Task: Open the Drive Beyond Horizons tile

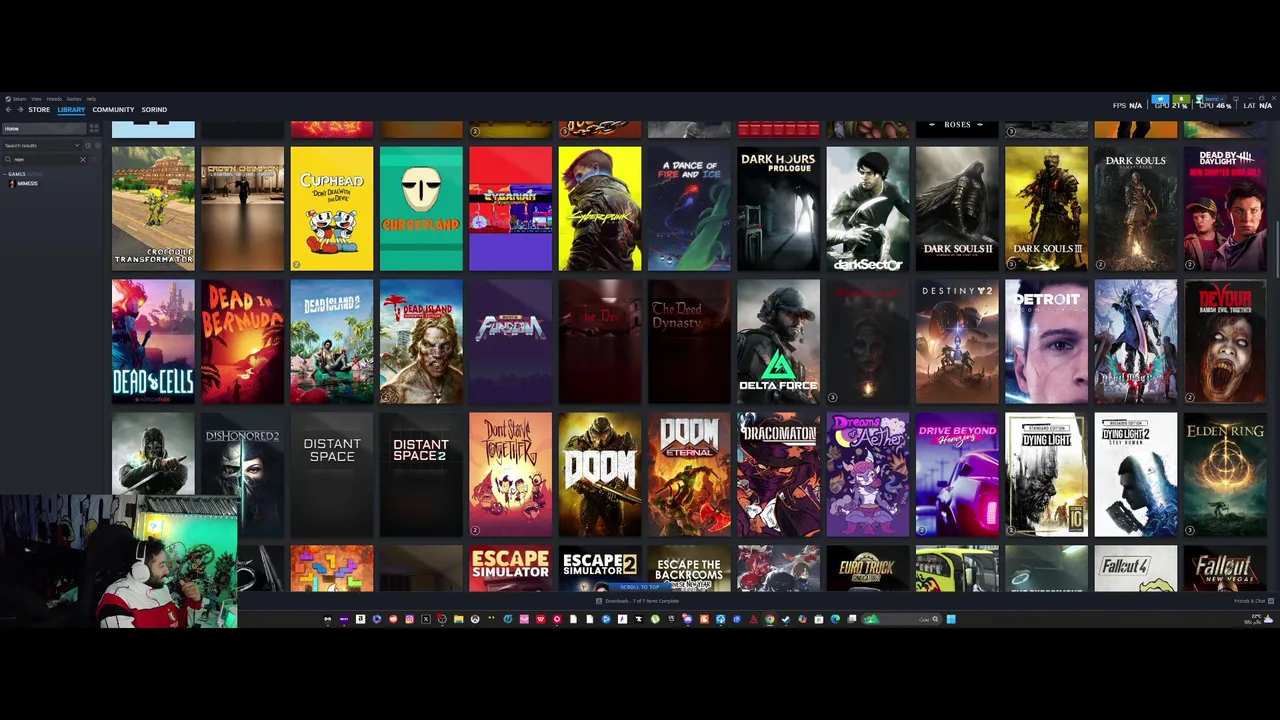Action: point(958,475)
